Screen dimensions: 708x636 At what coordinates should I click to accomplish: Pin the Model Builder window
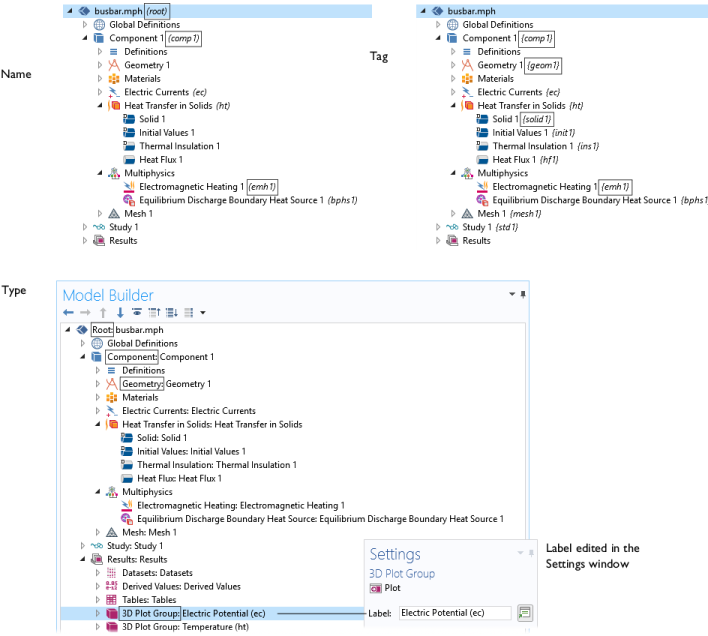click(x=523, y=294)
